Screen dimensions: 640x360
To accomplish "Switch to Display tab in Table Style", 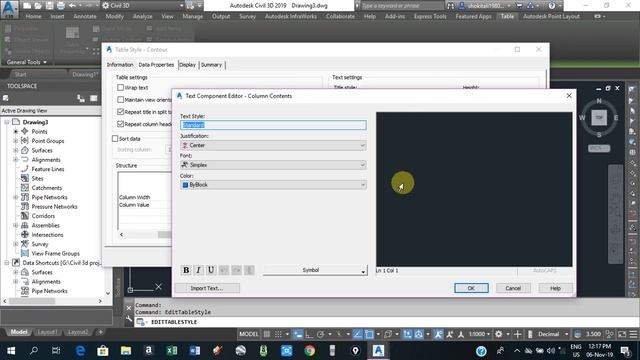I will 187,65.
